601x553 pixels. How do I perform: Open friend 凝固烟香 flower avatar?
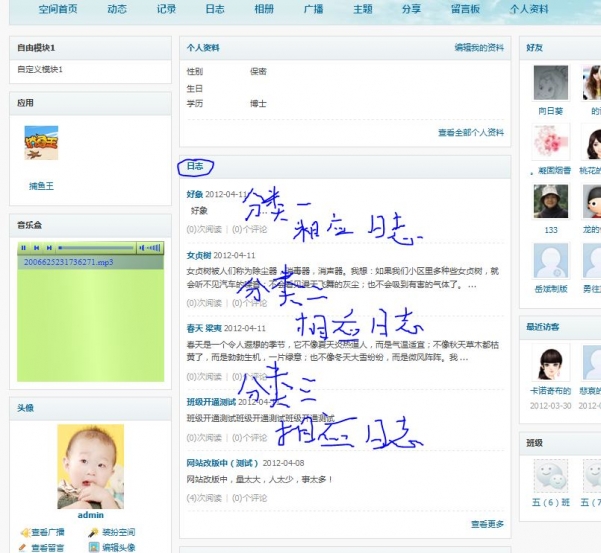coord(551,142)
